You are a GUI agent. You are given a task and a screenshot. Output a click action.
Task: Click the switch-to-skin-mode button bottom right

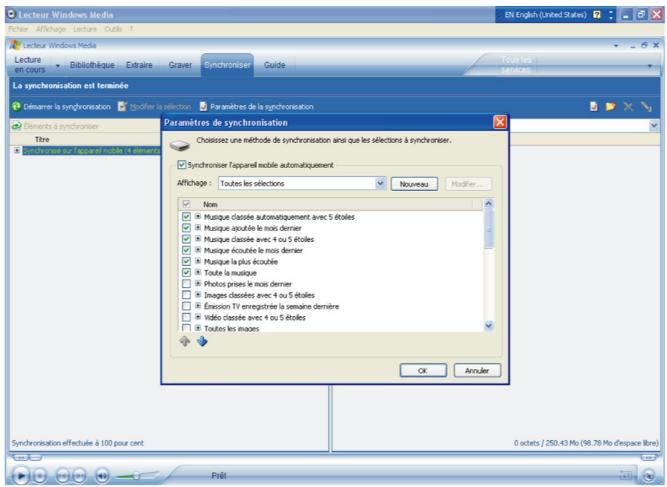click(x=649, y=476)
